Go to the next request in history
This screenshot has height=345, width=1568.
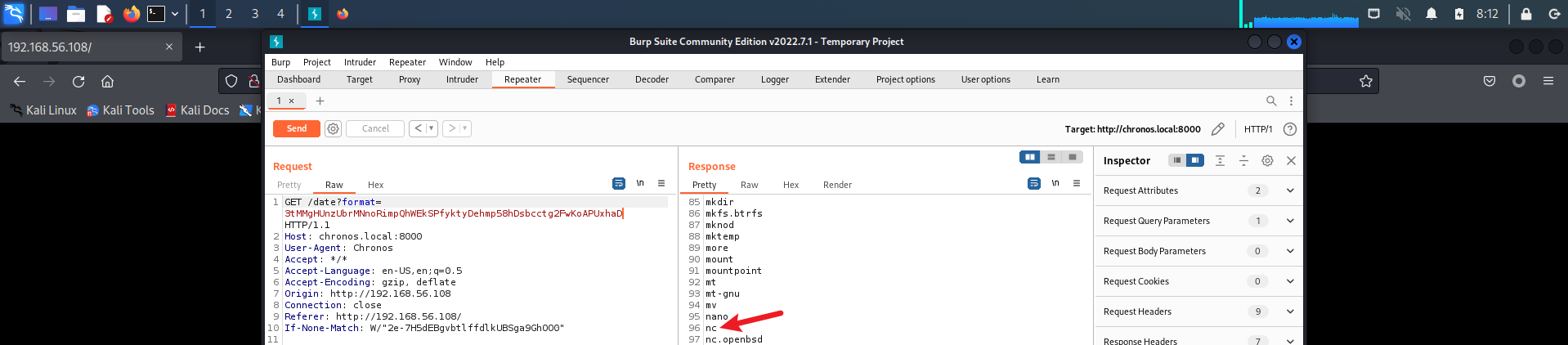(x=451, y=128)
